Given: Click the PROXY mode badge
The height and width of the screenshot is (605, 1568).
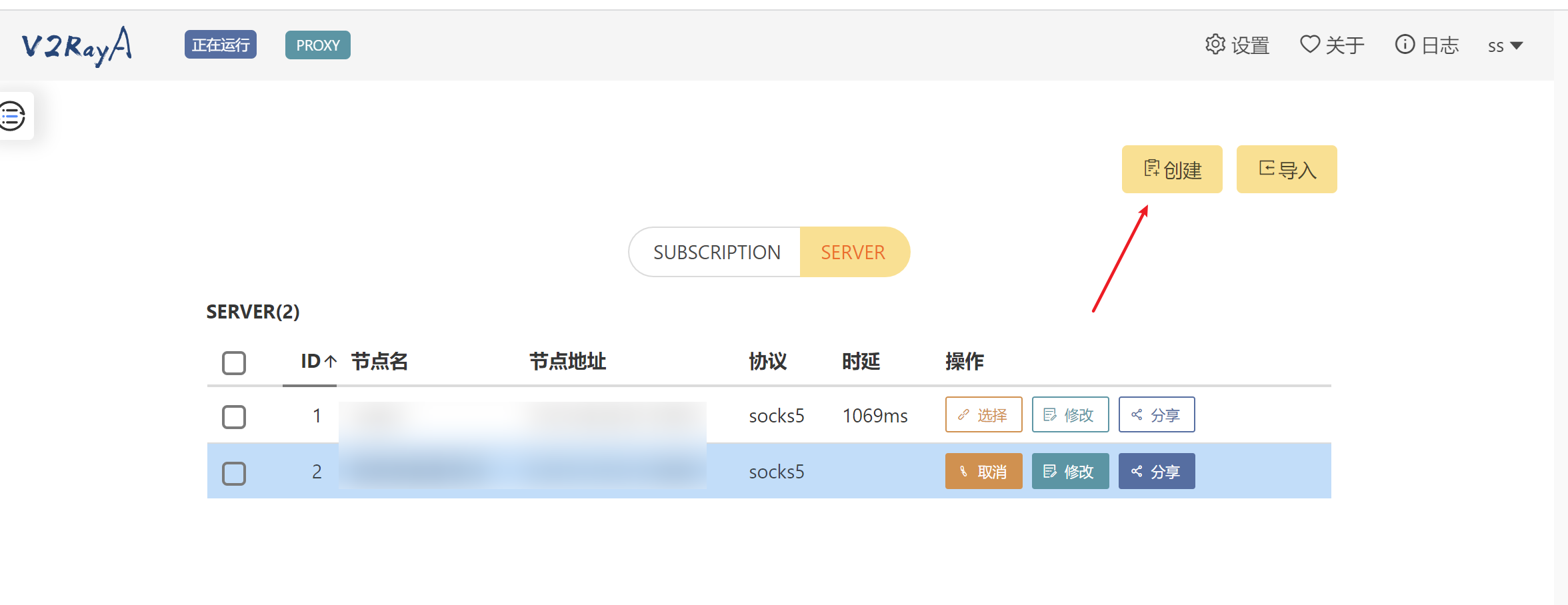Looking at the screenshot, I should 318,45.
